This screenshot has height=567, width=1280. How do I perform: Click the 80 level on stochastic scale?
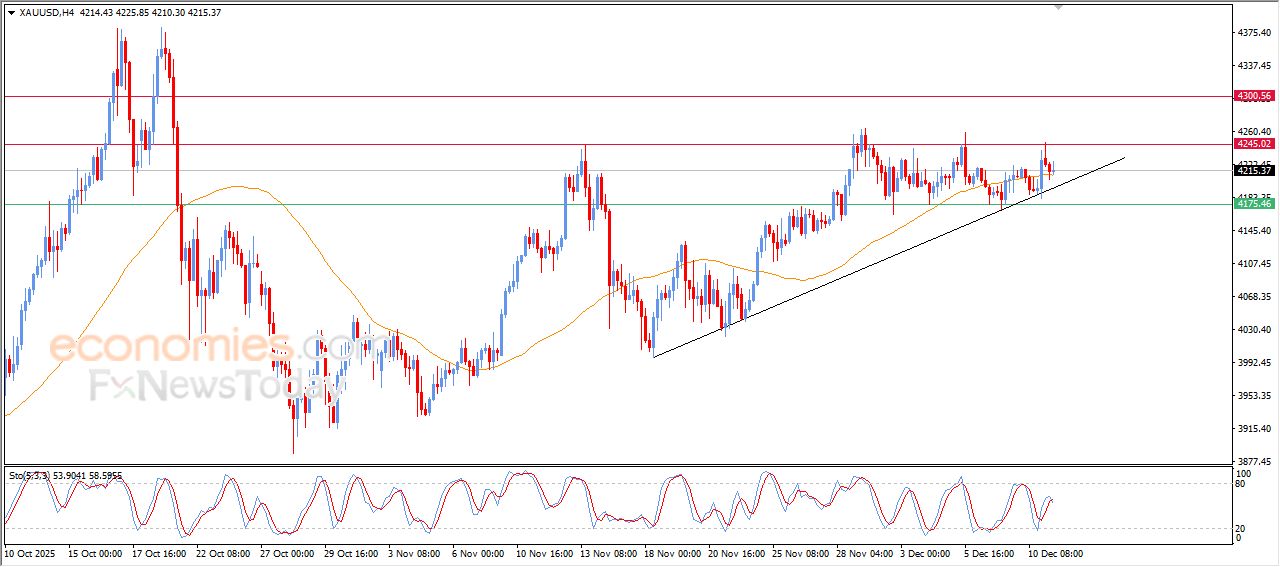click(x=1243, y=484)
